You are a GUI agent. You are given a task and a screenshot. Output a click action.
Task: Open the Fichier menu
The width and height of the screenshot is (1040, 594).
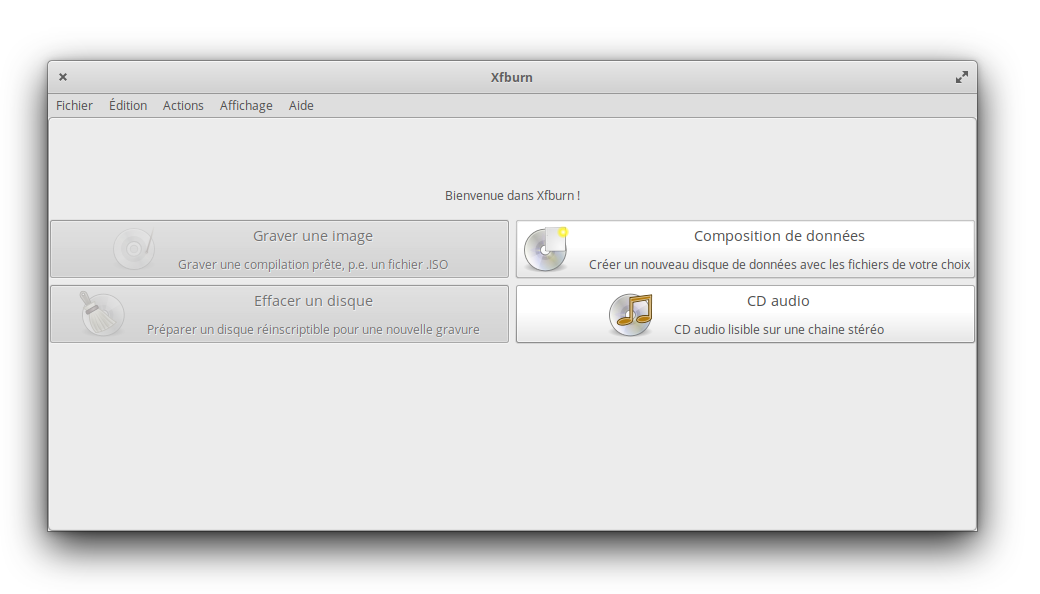74,105
